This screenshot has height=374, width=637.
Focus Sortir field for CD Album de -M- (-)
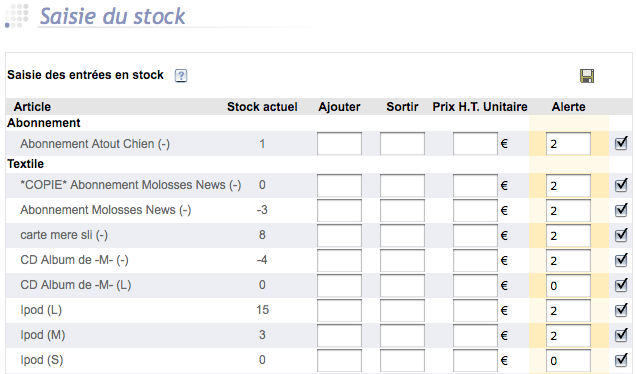click(402, 261)
